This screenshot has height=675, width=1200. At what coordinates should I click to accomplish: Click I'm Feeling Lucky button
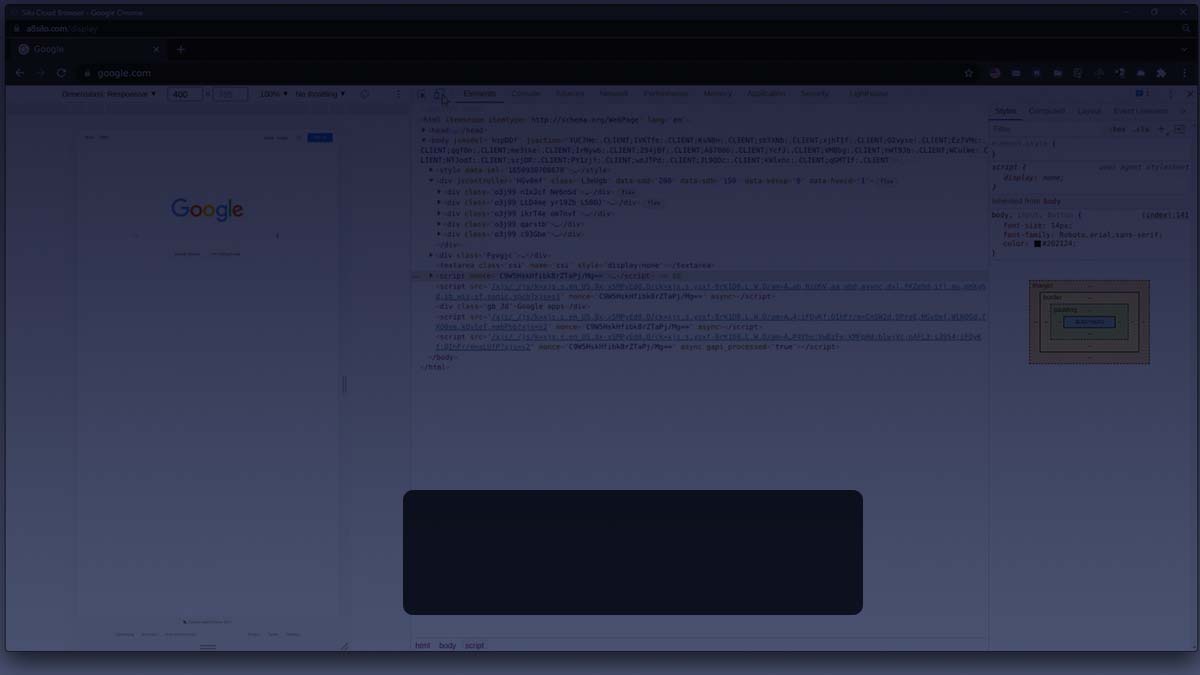(x=225, y=254)
